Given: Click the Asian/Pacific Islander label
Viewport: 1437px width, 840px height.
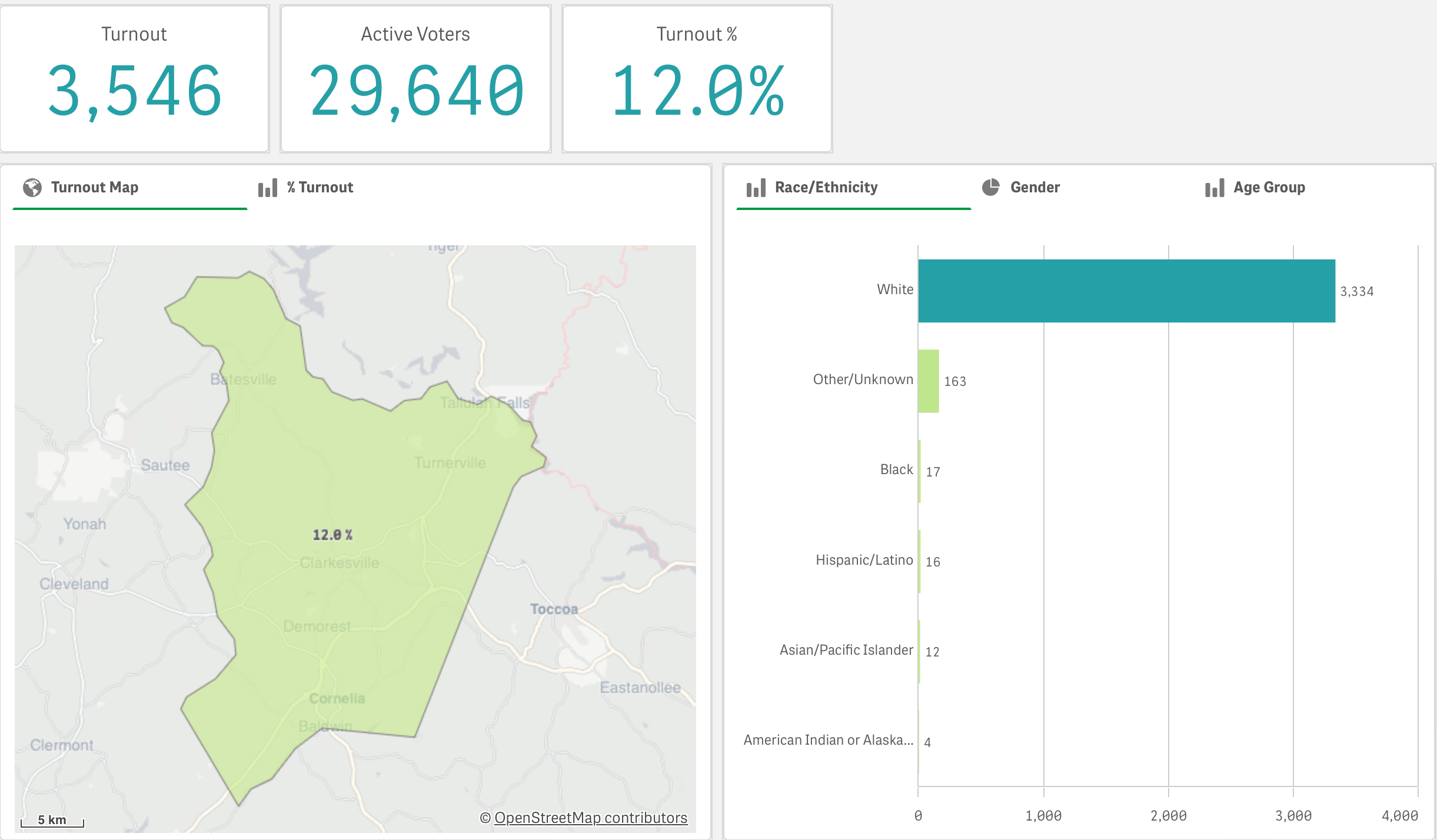Looking at the screenshot, I should tap(846, 650).
